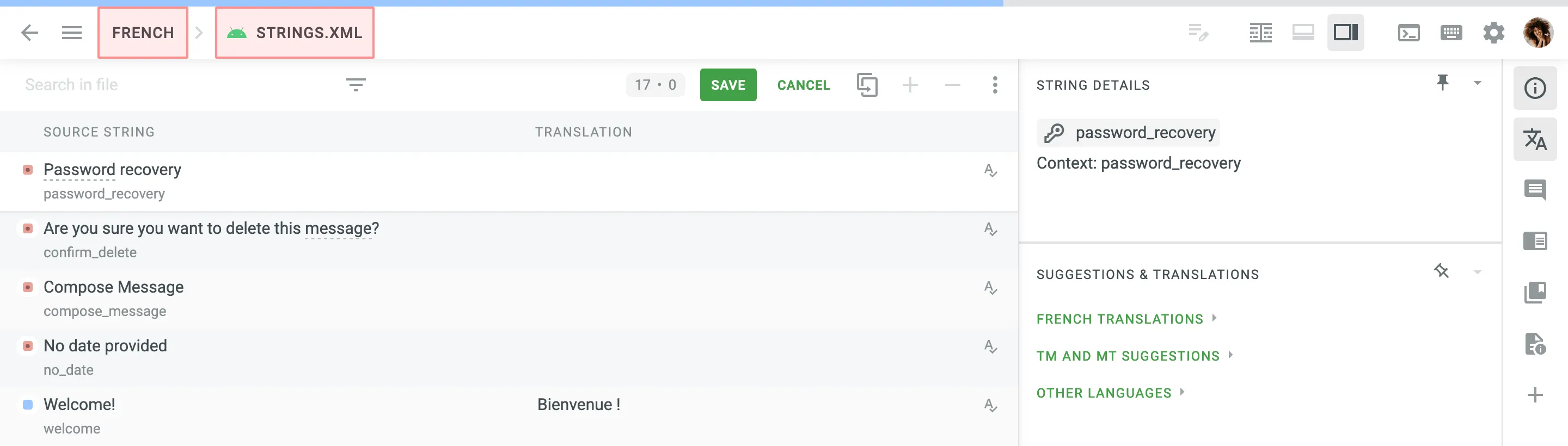This screenshot has height=446, width=1568.
Task: Open keyboard shortcuts icon
Action: click(1451, 33)
